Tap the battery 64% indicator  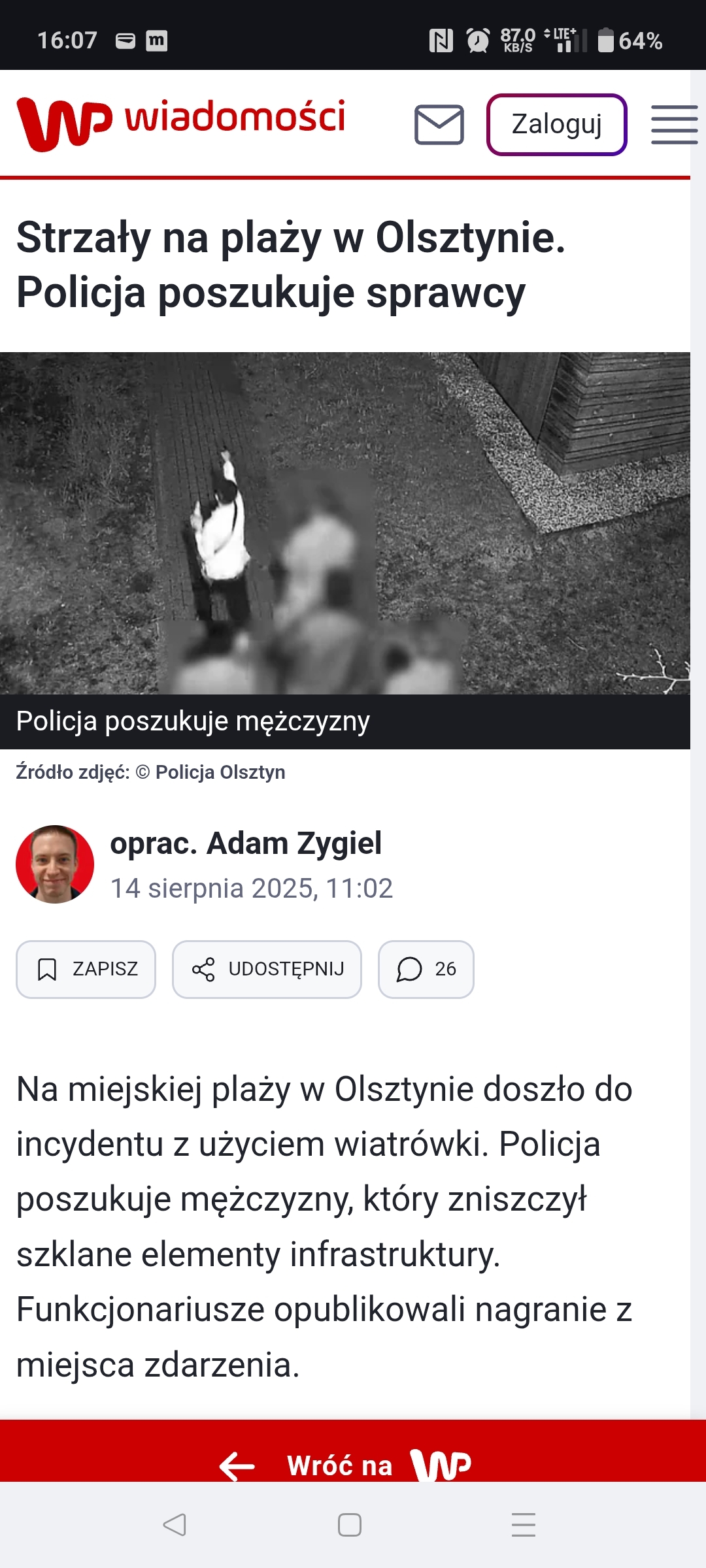pyautogui.click(x=630, y=41)
